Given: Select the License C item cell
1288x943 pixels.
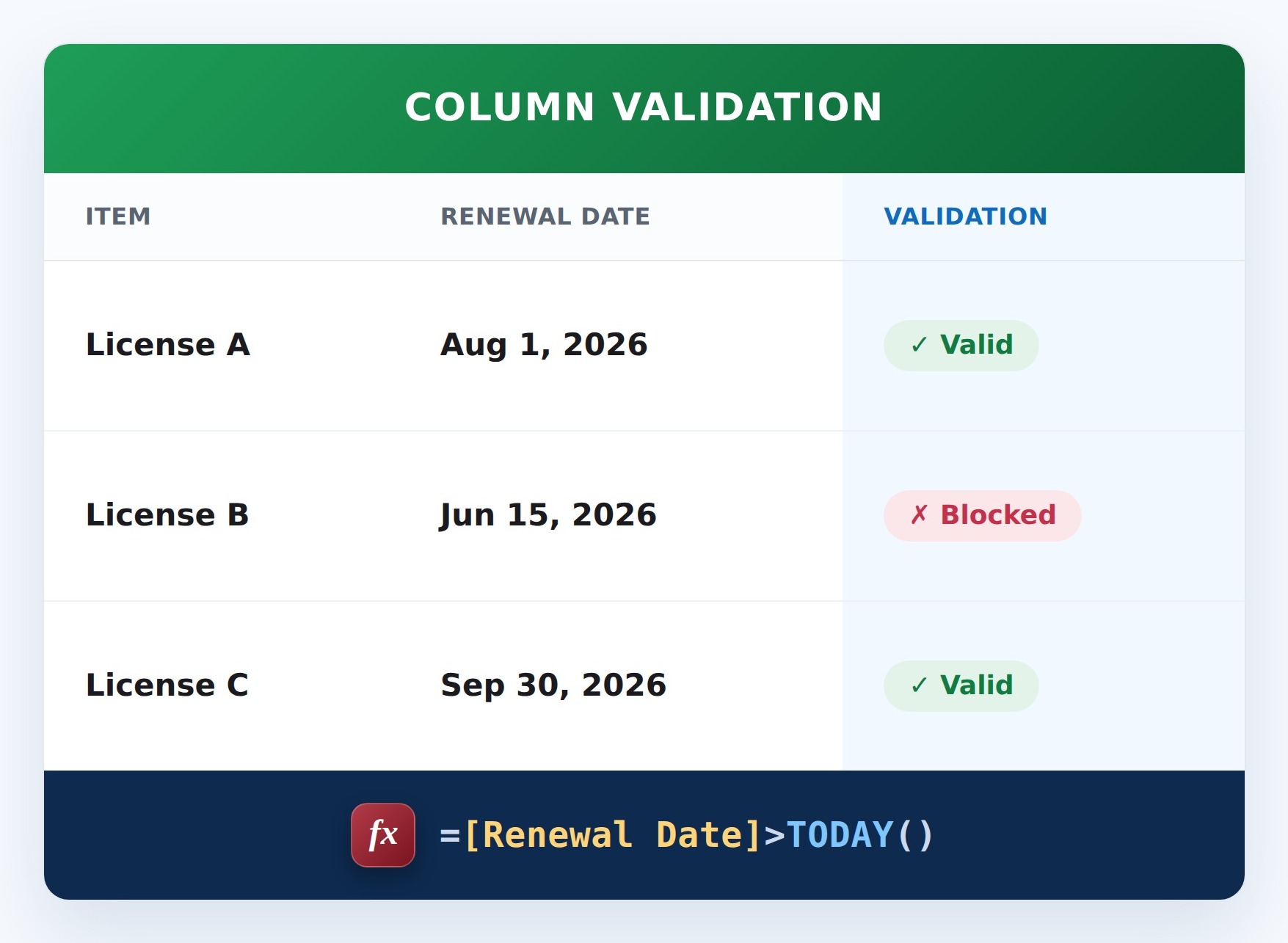Looking at the screenshot, I should click(x=167, y=685).
